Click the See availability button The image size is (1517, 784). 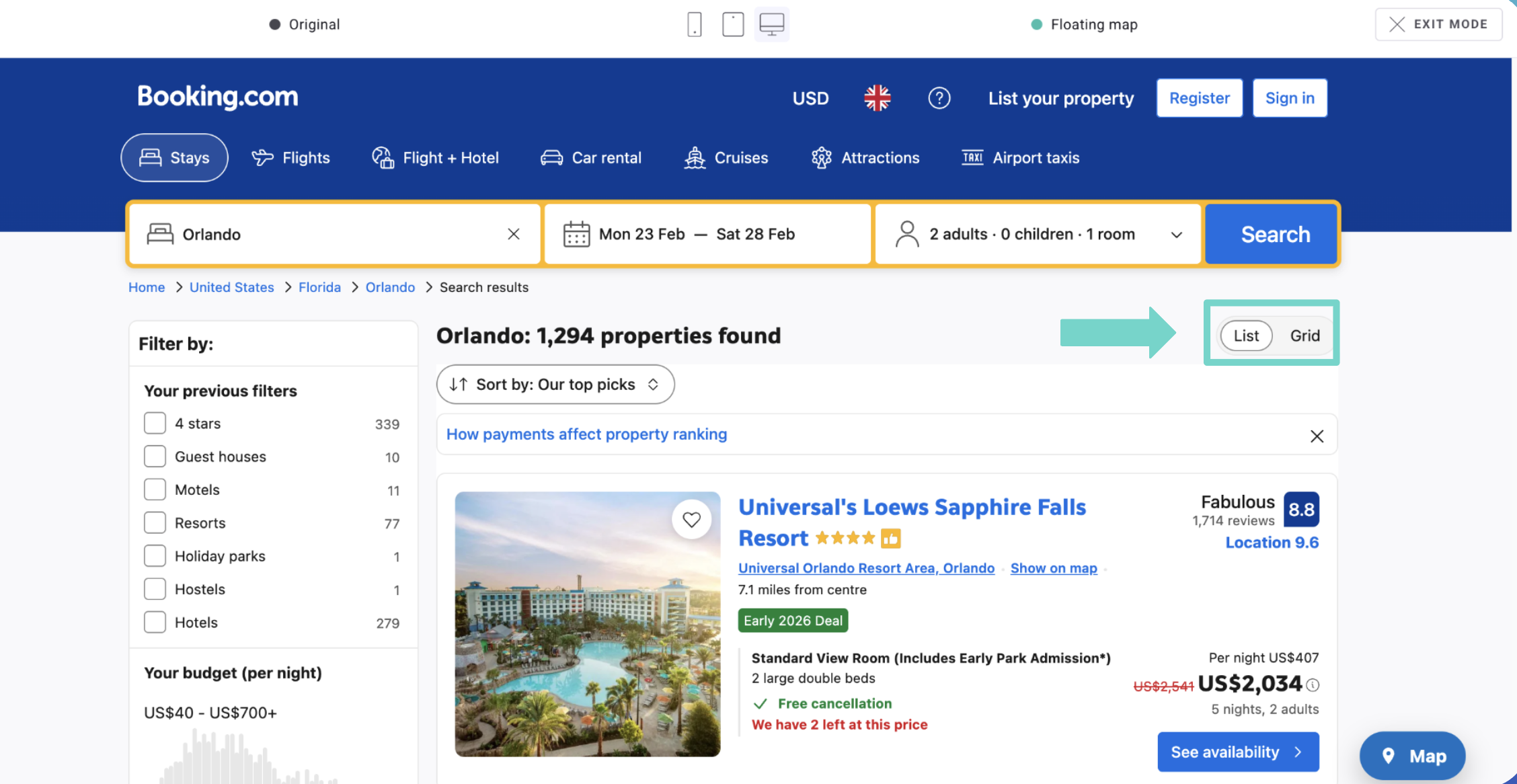coord(1237,752)
